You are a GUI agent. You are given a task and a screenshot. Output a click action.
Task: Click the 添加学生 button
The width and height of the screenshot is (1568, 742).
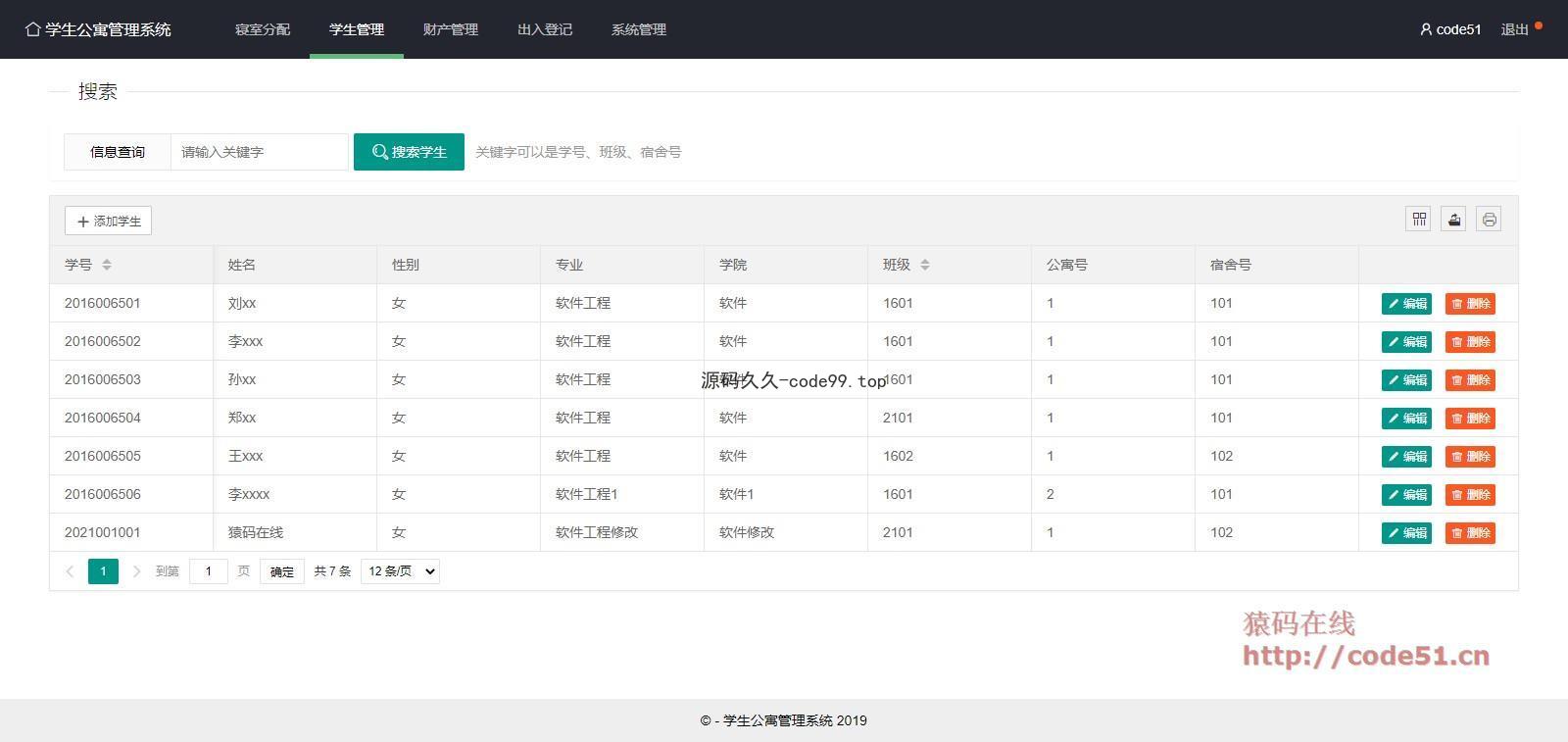click(x=108, y=221)
